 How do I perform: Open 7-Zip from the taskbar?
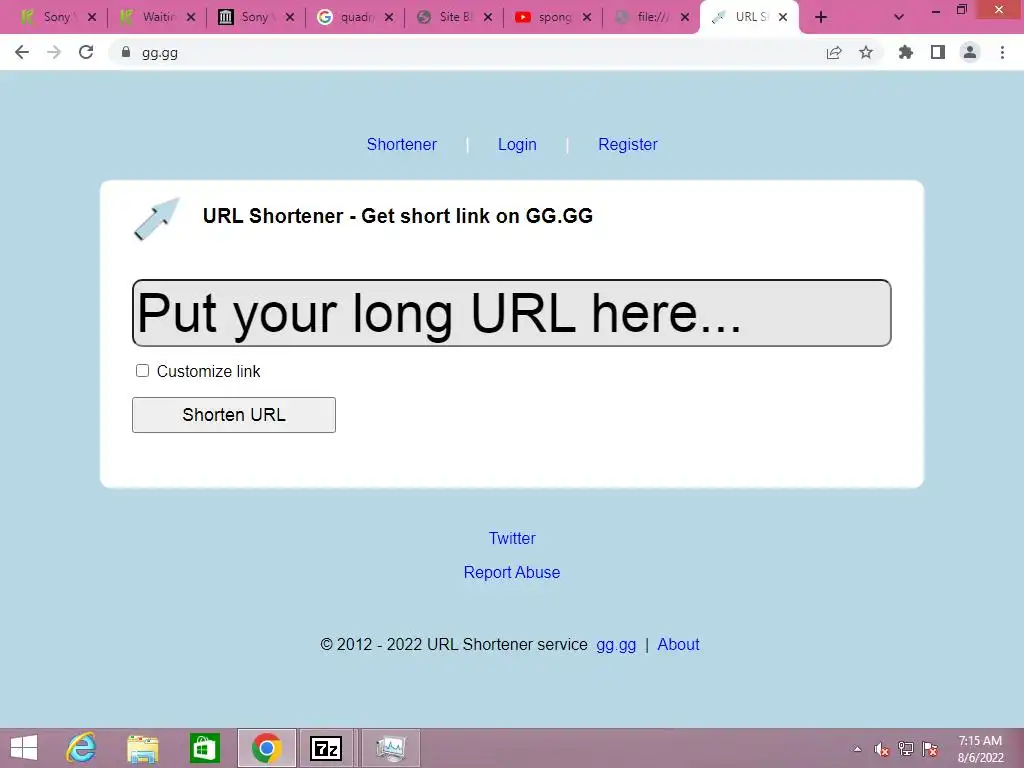coord(326,748)
